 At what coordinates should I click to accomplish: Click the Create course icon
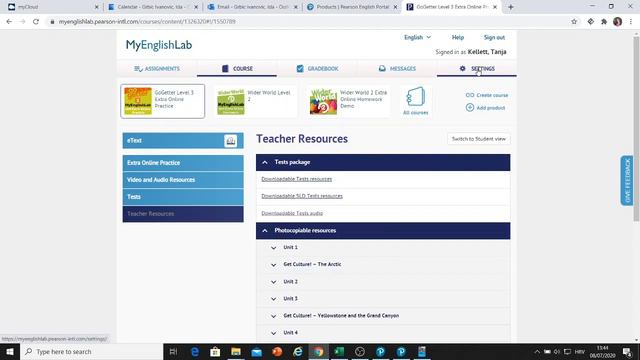coord(470,95)
